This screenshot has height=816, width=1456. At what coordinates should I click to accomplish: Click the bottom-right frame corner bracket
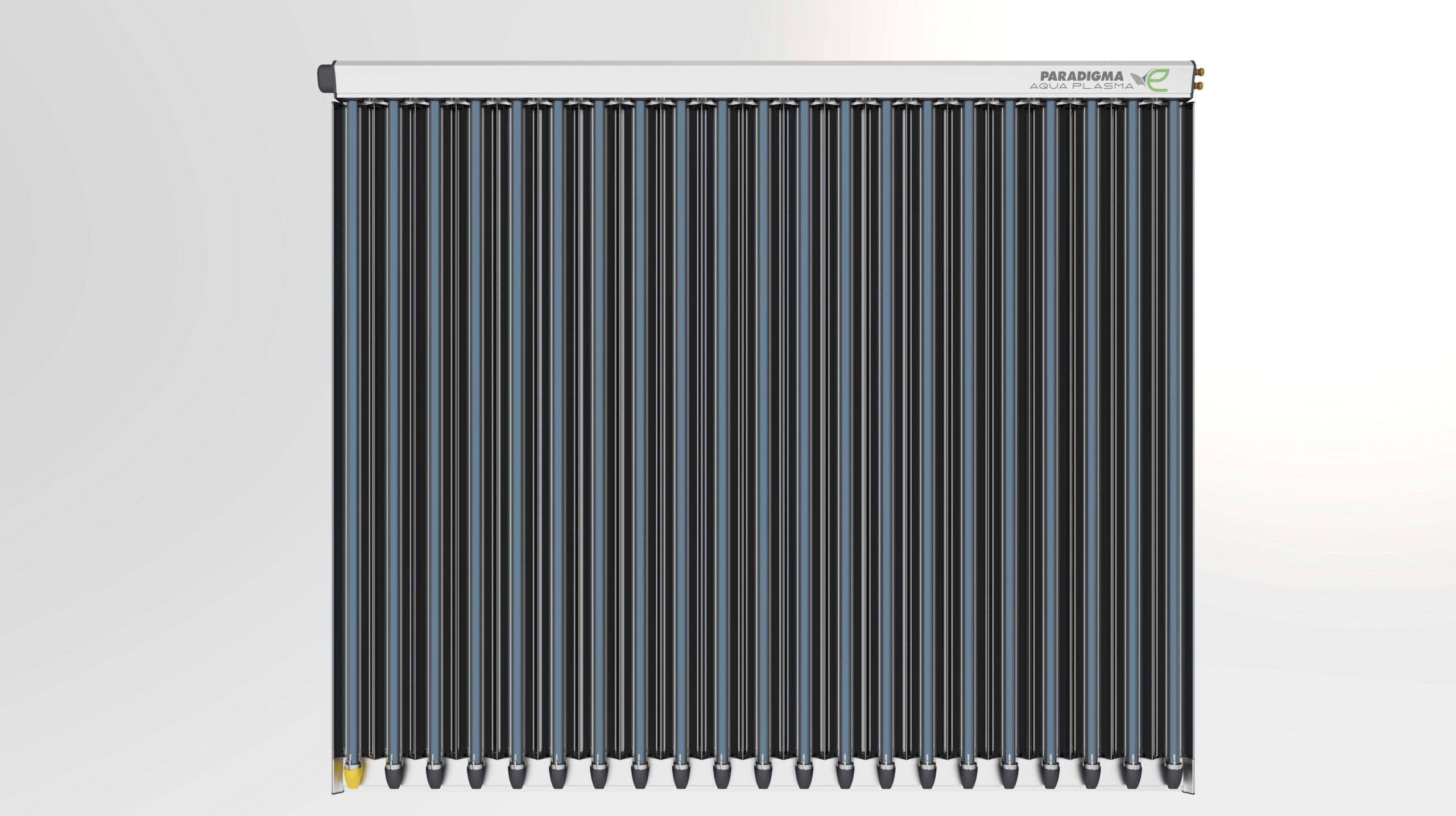(1188, 778)
